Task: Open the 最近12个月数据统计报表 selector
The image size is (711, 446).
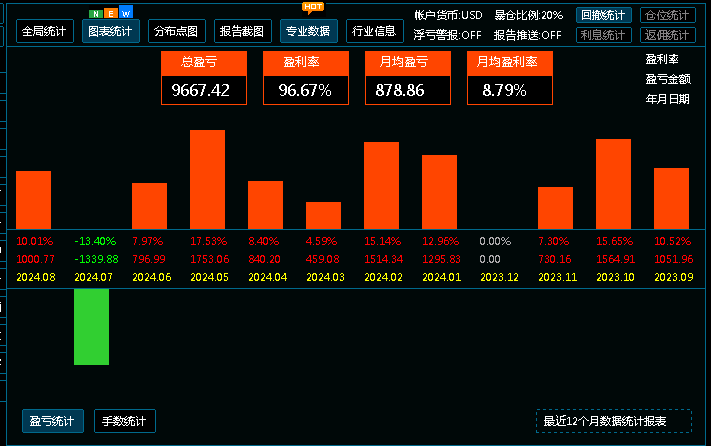Action: tap(613, 421)
